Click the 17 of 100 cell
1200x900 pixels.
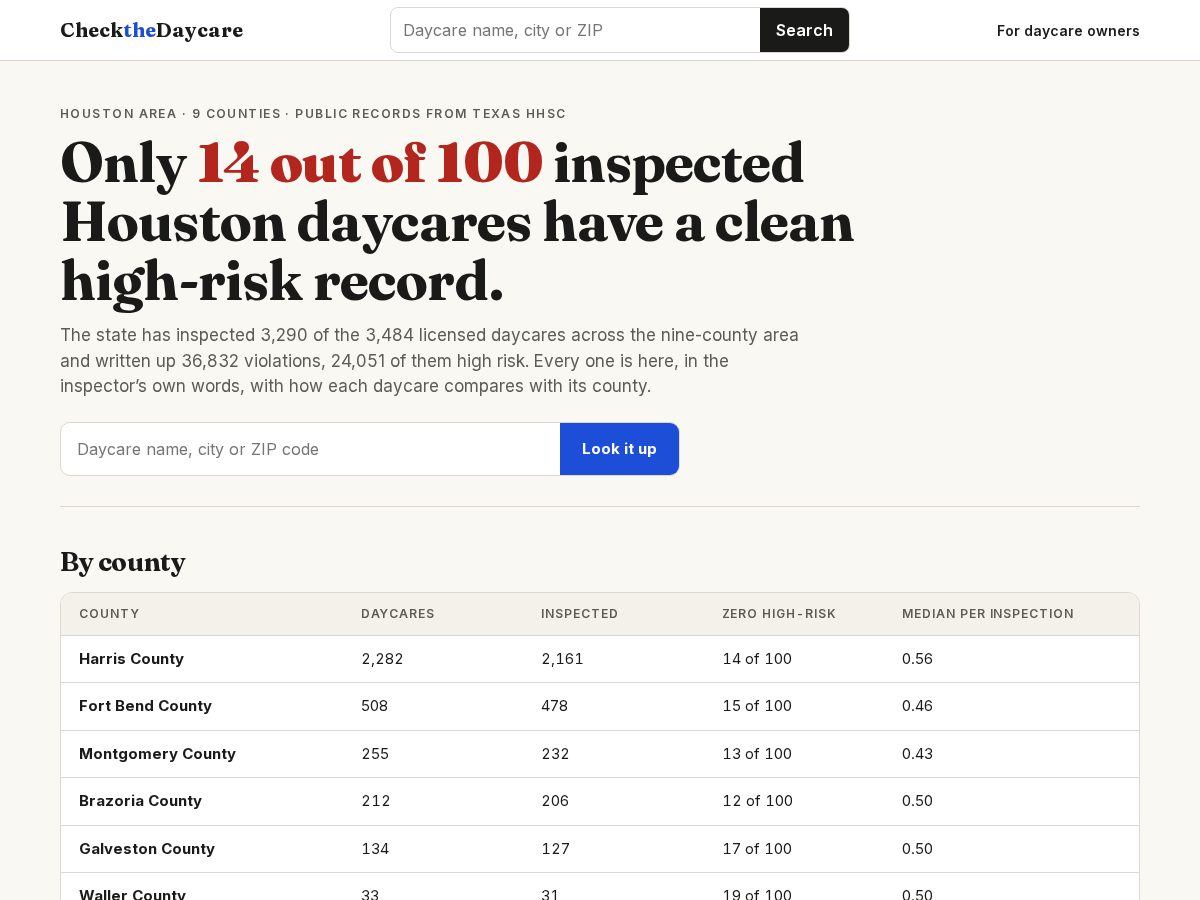pyautogui.click(x=757, y=849)
